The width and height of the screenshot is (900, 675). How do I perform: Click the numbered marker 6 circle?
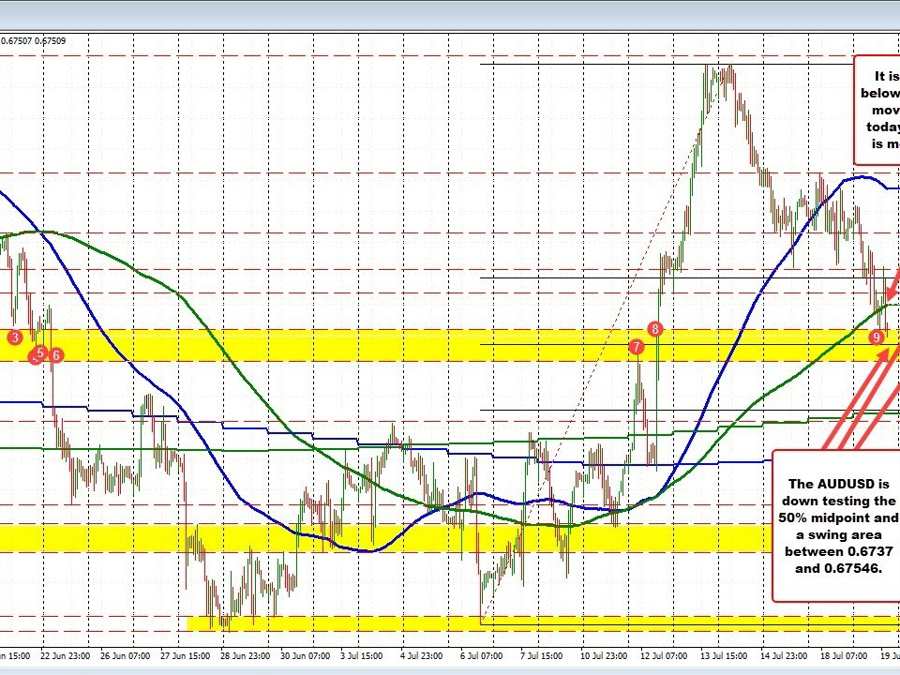point(56,355)
